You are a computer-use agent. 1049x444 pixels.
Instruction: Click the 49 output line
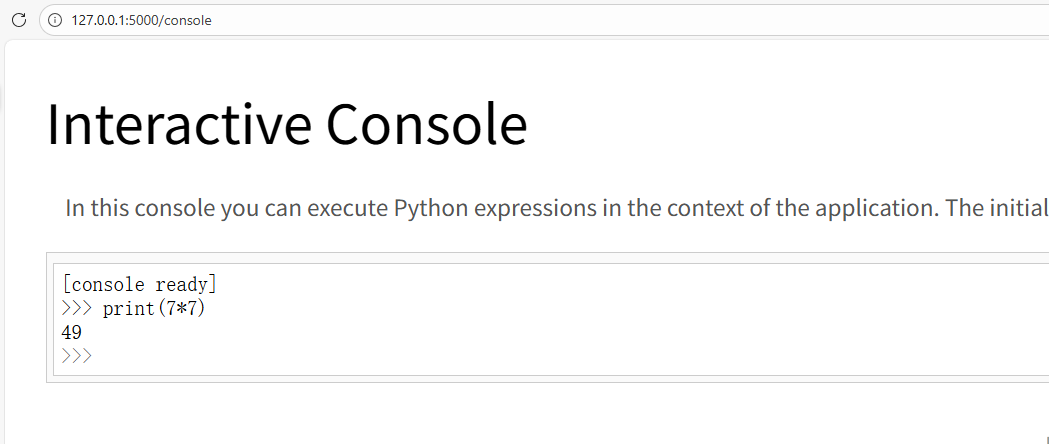(72, 332)
